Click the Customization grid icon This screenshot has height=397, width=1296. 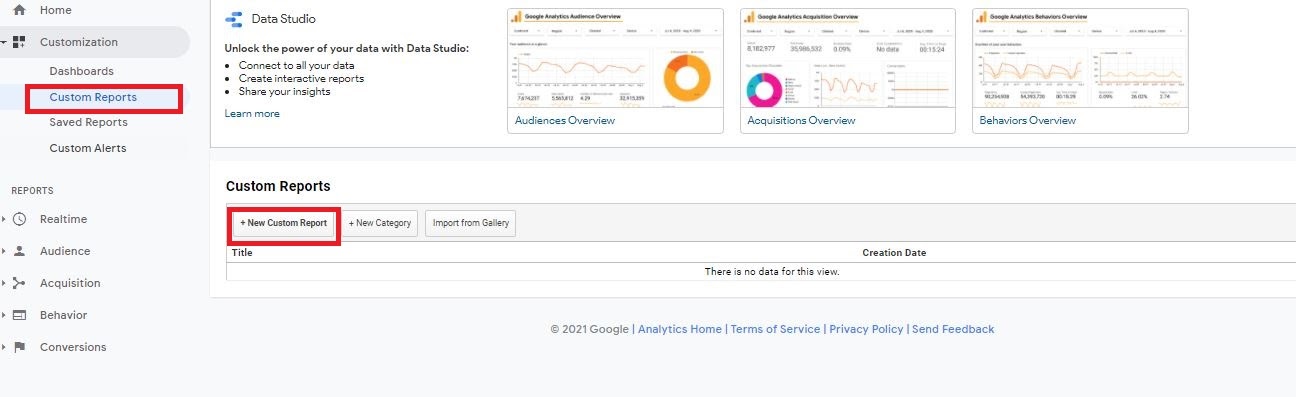(19, 42)
